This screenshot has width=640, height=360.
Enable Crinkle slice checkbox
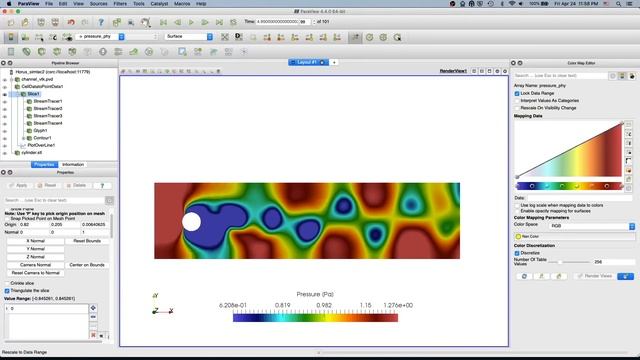pyautogui.click(x=7, y=283)
